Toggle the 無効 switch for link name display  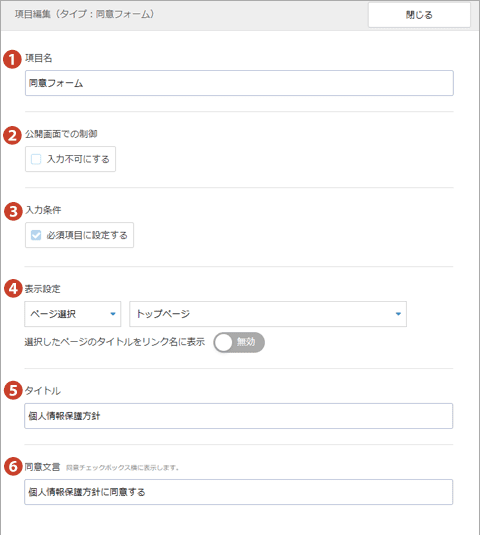pos(239,342)
